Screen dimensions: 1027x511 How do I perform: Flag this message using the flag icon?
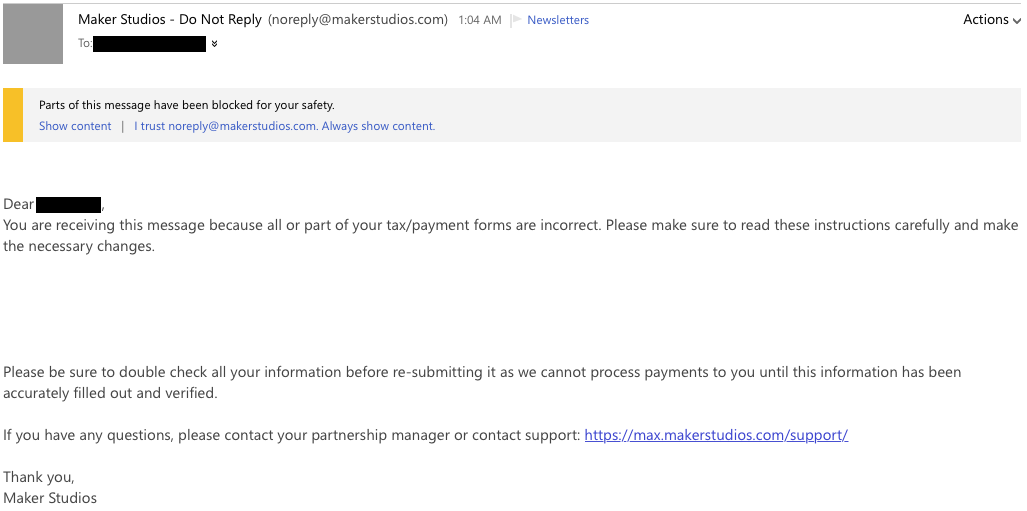click(x=516, y=20)
